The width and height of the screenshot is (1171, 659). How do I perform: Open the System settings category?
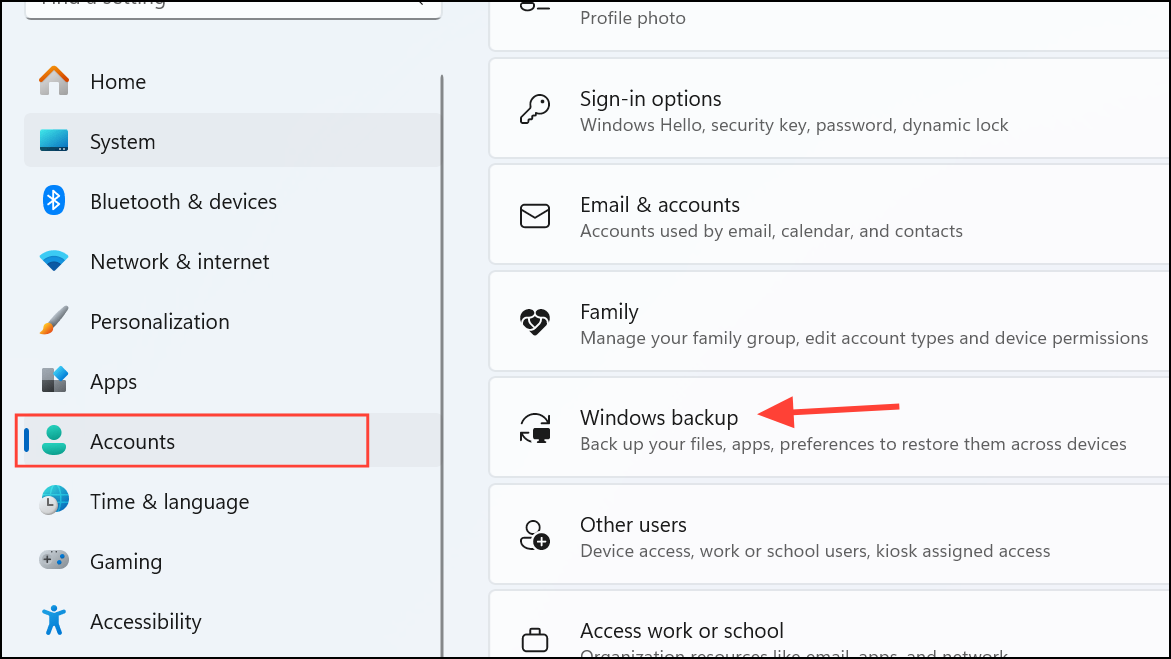[x=122, y=142]
